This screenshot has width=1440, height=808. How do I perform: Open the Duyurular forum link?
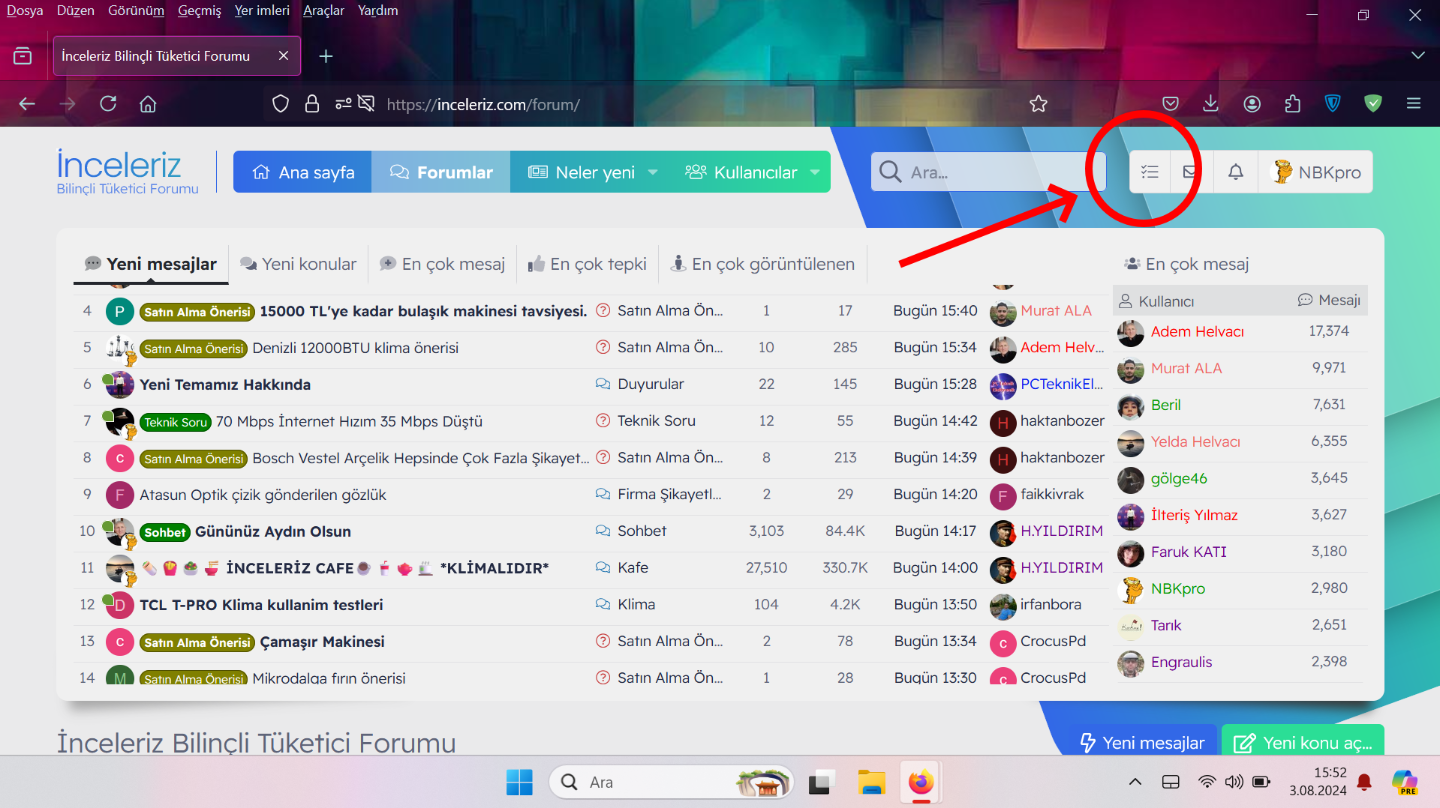(x=651, y=384)
